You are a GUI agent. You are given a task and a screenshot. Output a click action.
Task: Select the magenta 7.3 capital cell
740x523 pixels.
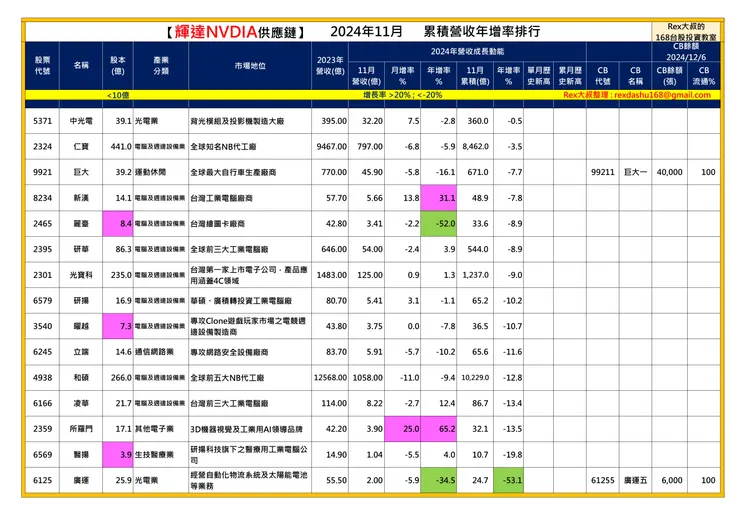118,326
